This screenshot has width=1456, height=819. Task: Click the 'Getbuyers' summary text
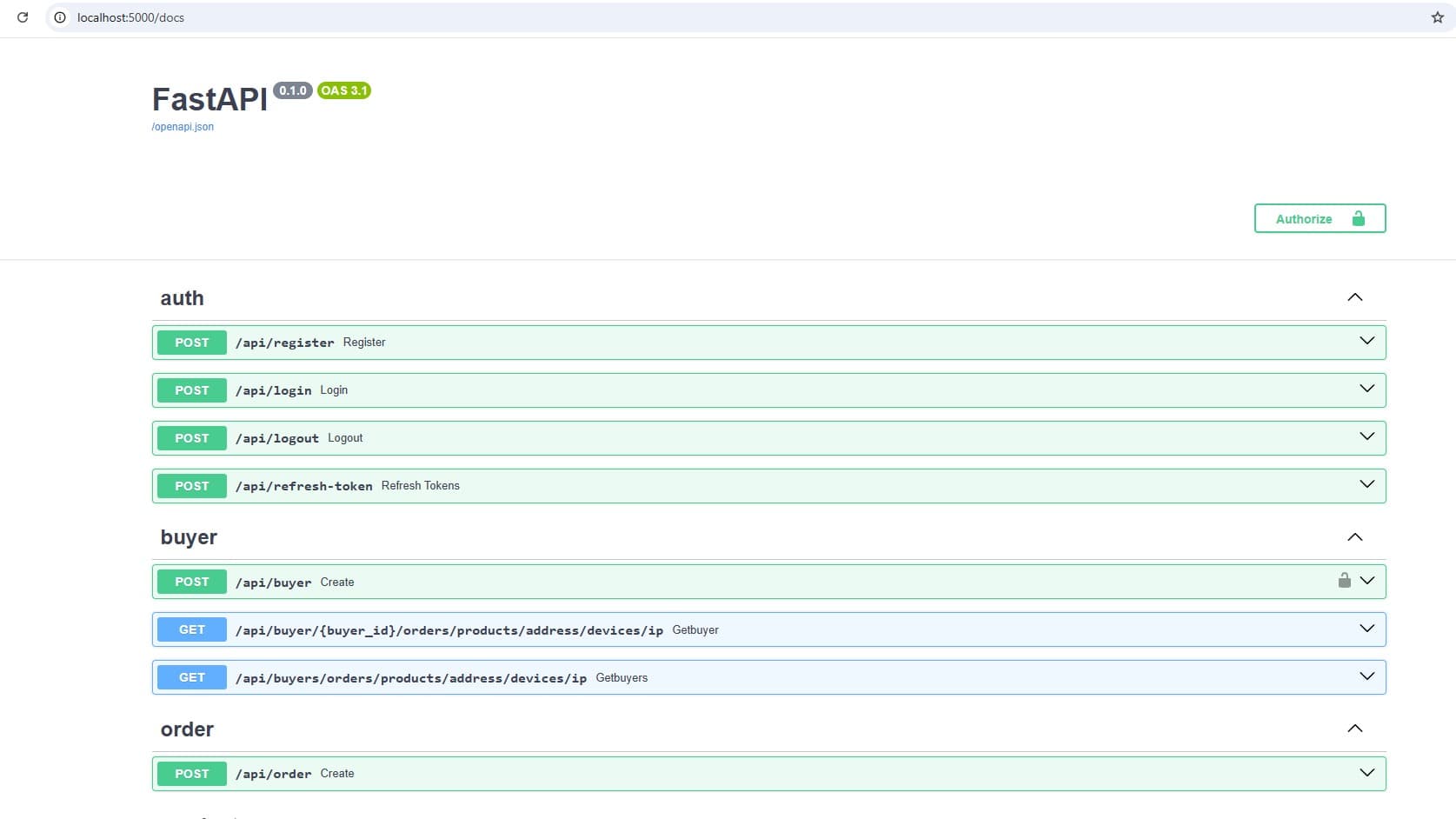coord(622,678)
